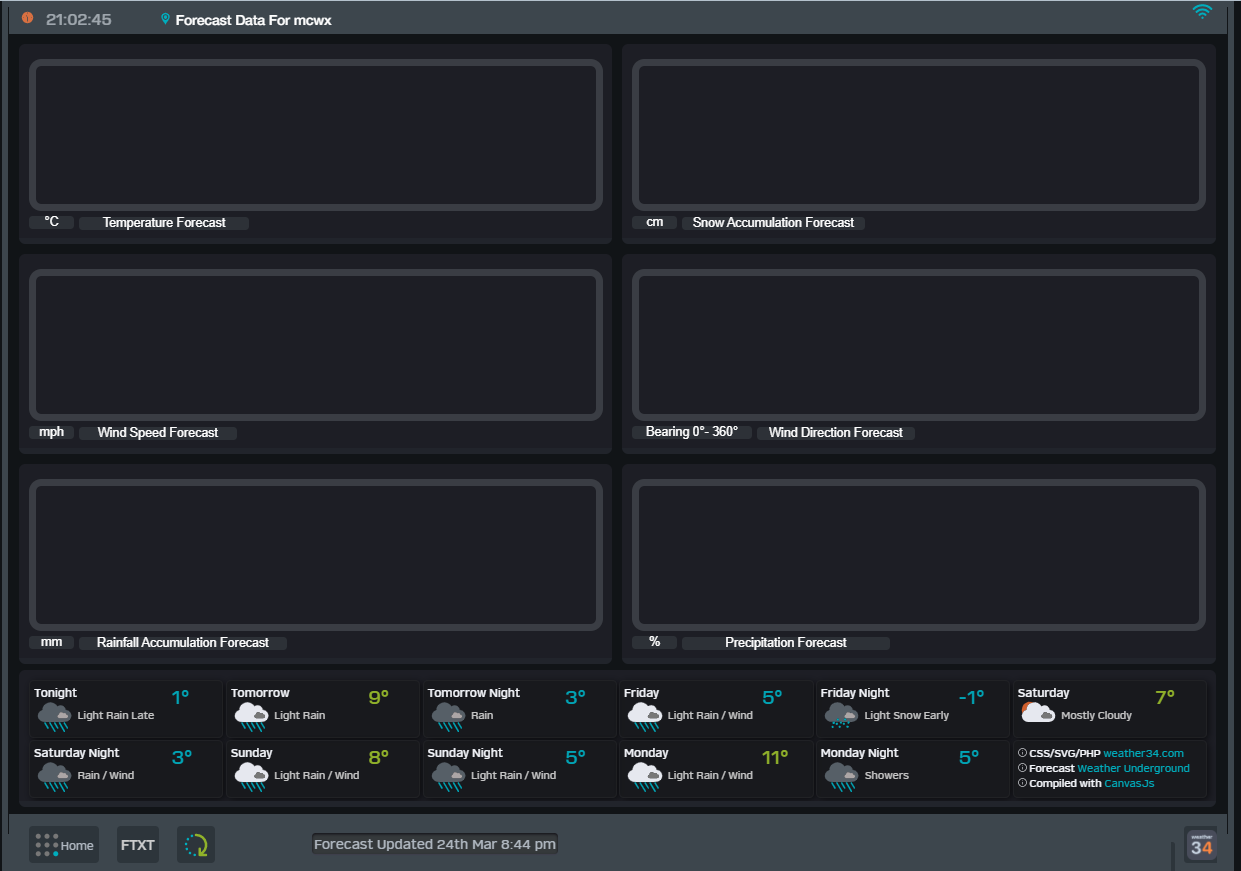Click the % unit badge
The image size is (1241, 871).
coord(655,642)
